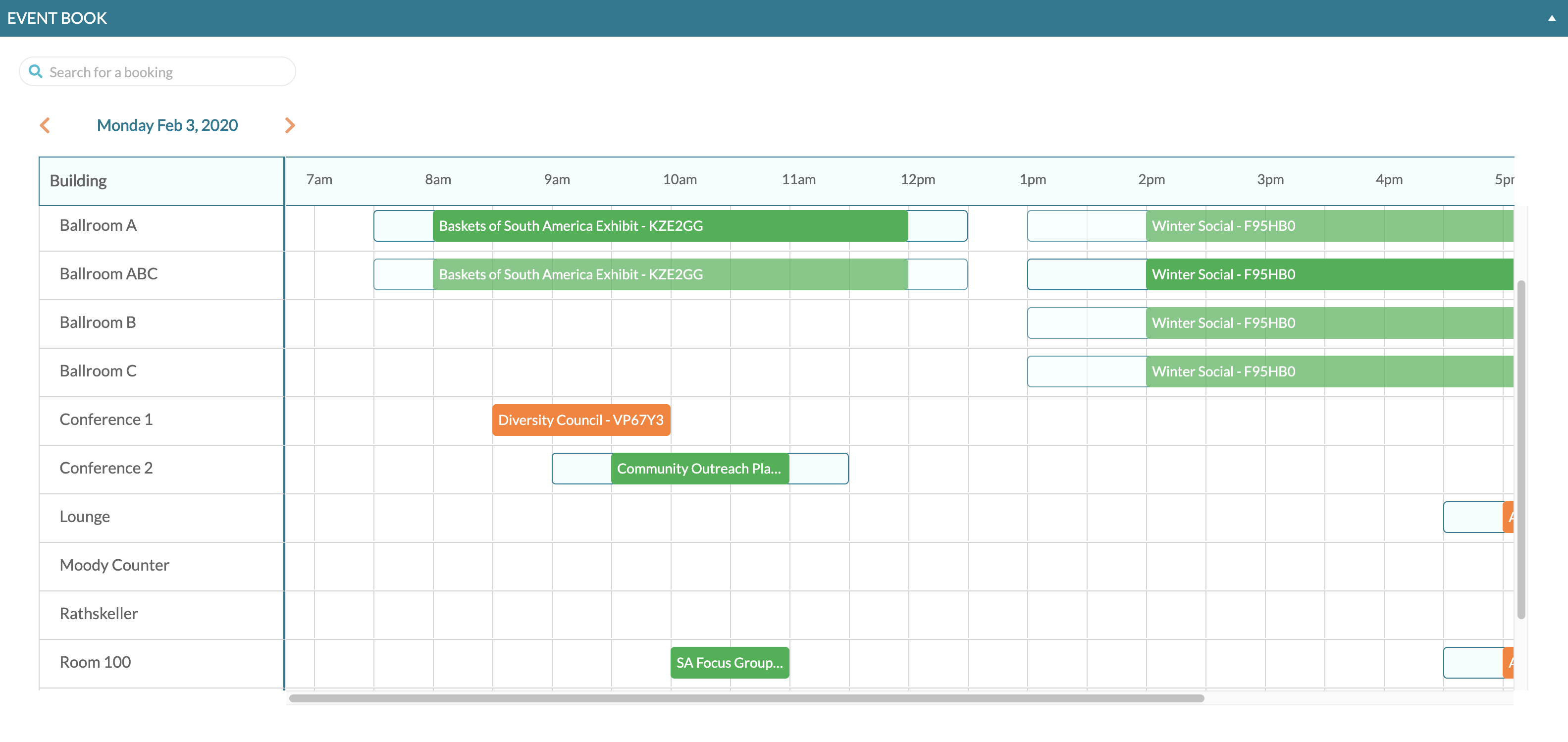Screen dimensions: 1568x742
Task: Select the Ballroom A row label
Action: tap(98, 226)
